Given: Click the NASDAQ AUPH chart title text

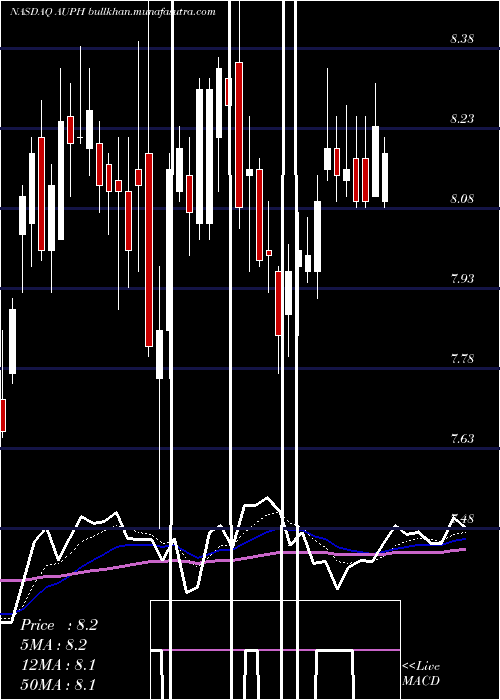Looking at the screenshot, I should coord(112,12).
